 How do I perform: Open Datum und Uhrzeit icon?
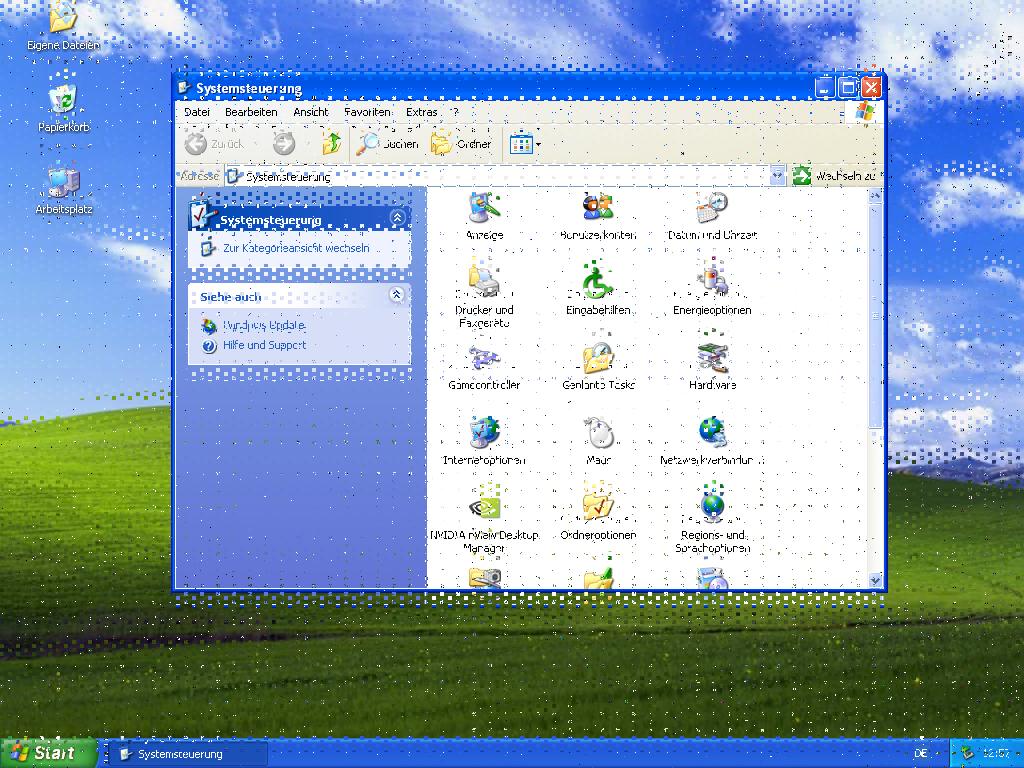tap(712, 216)
